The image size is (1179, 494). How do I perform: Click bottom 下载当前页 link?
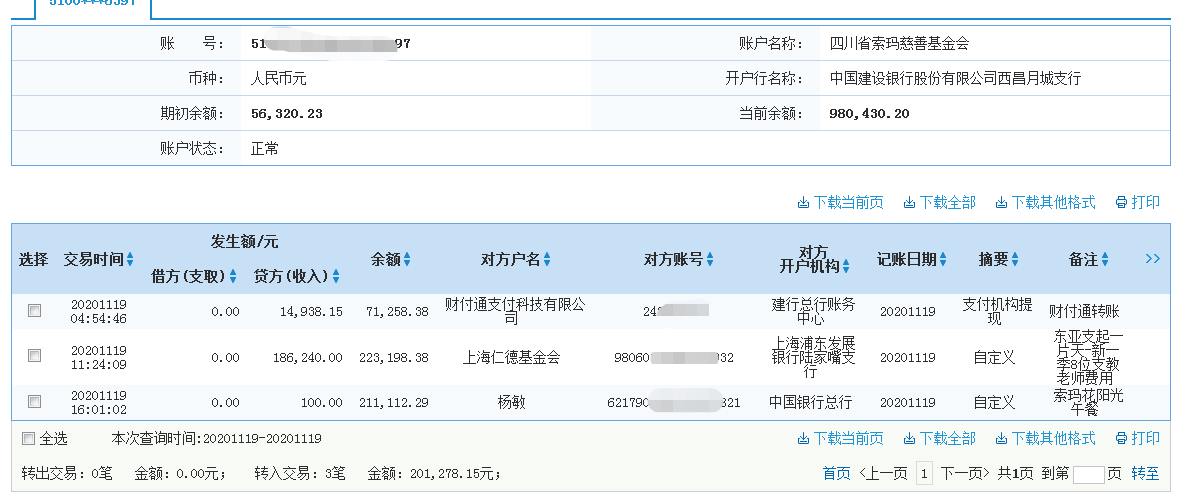(848, 438)
